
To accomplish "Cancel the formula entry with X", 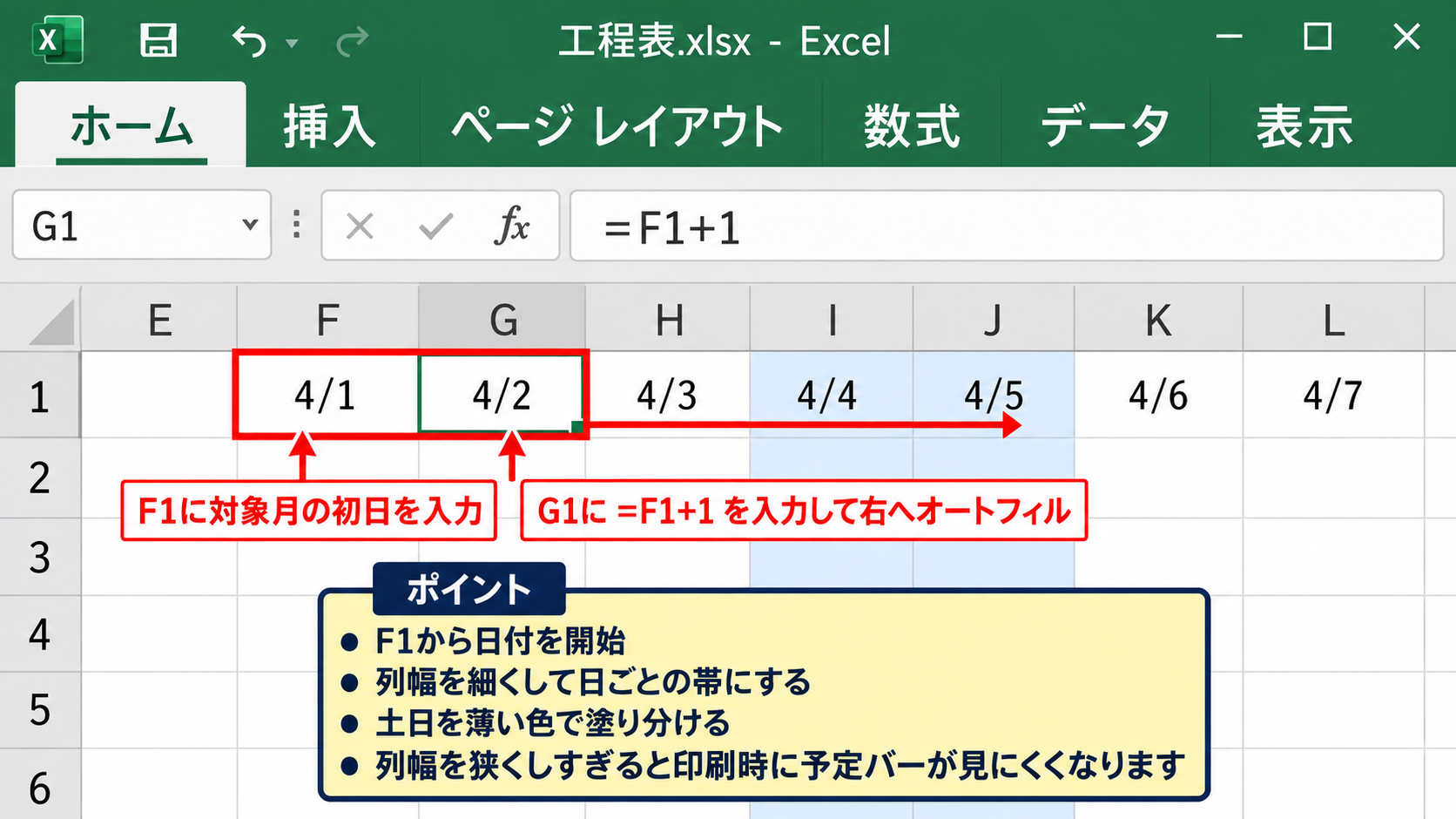I will 360,227.
